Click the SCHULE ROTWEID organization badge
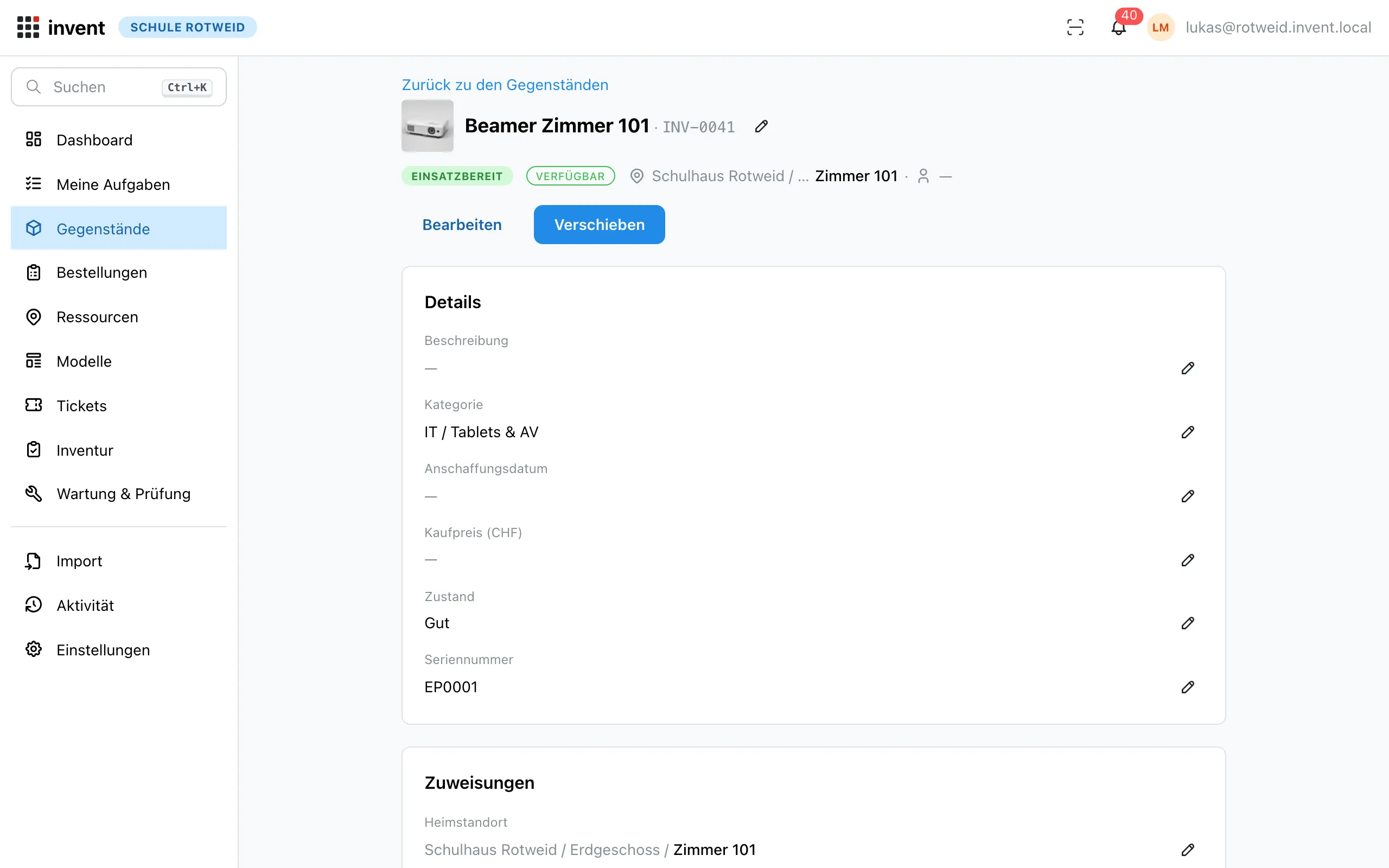Image resolution: width=1389 pixels, height=868 pixels. pyautogui.click(x=188, y=27)
